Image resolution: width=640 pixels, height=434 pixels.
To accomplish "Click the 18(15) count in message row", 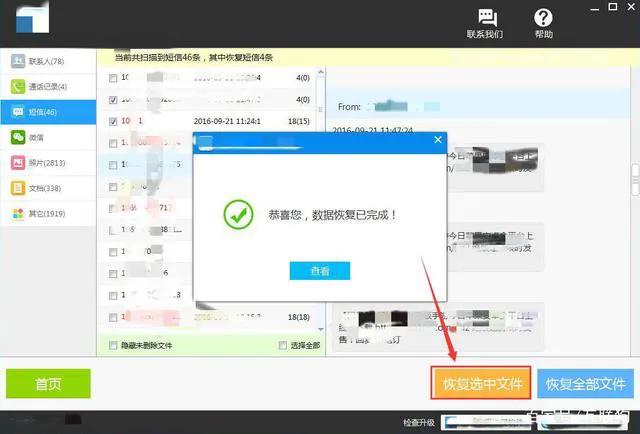I will pos(299,121).
